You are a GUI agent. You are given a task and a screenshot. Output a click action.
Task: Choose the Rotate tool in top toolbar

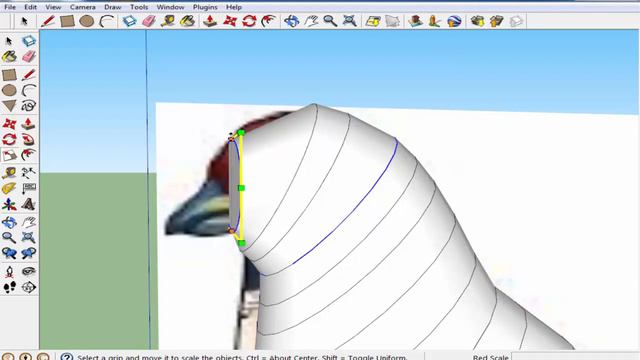click(249, 21)
